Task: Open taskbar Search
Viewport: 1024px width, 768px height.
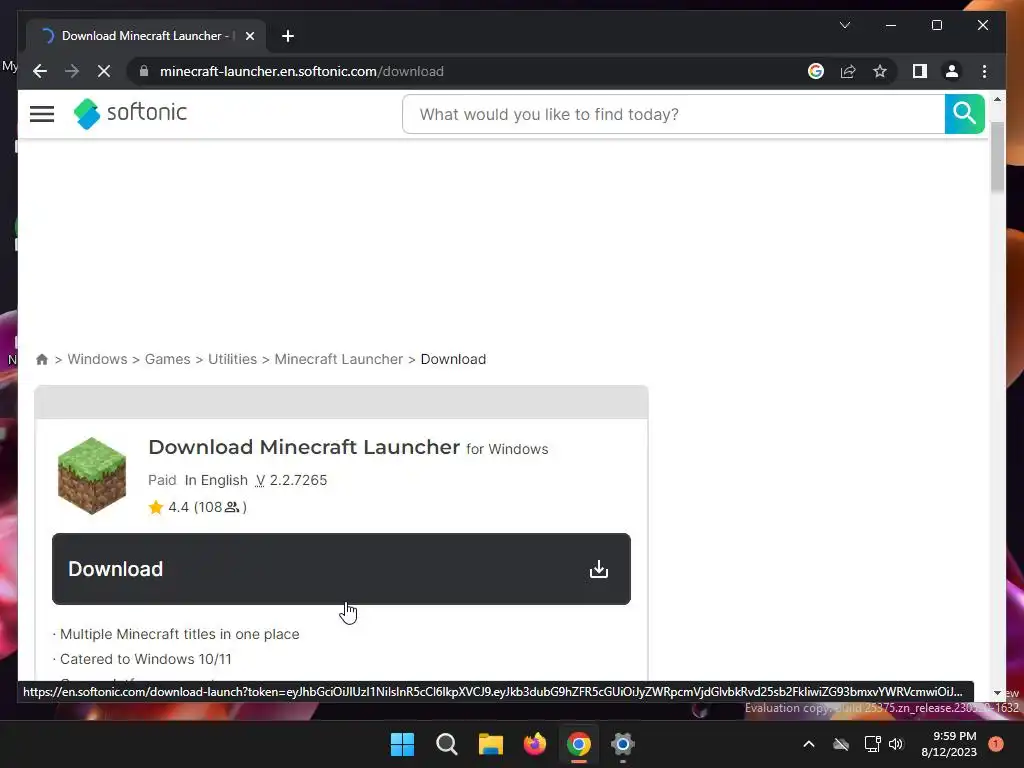Action: [x=447, y=744]
